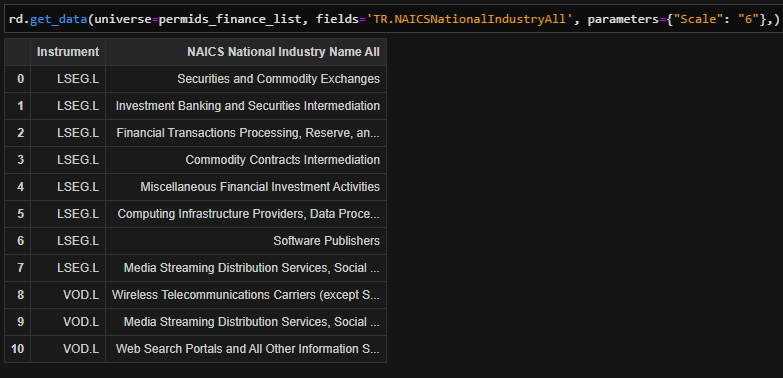Select the Securities and Commodity Exchanges cell
The image size is (783, 378).
(x=246, y=79)
